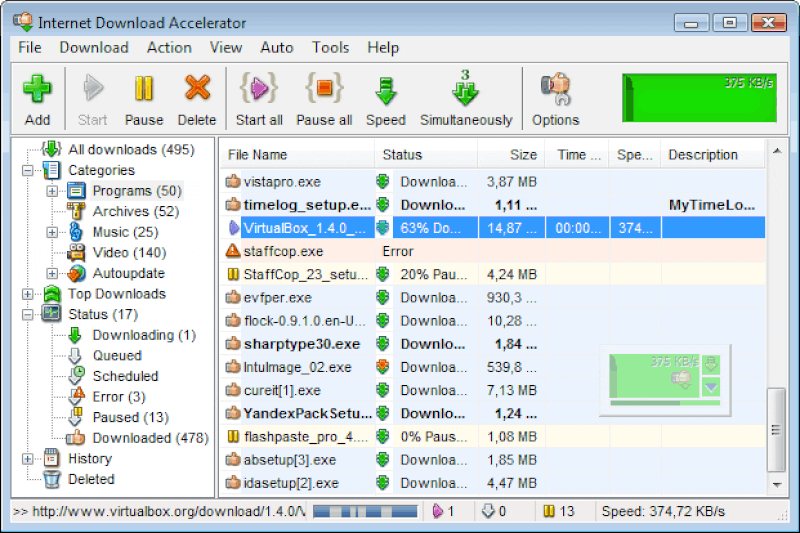800x533 pixels.
Task: Sort by Description column header
Action: coord(713,155)
